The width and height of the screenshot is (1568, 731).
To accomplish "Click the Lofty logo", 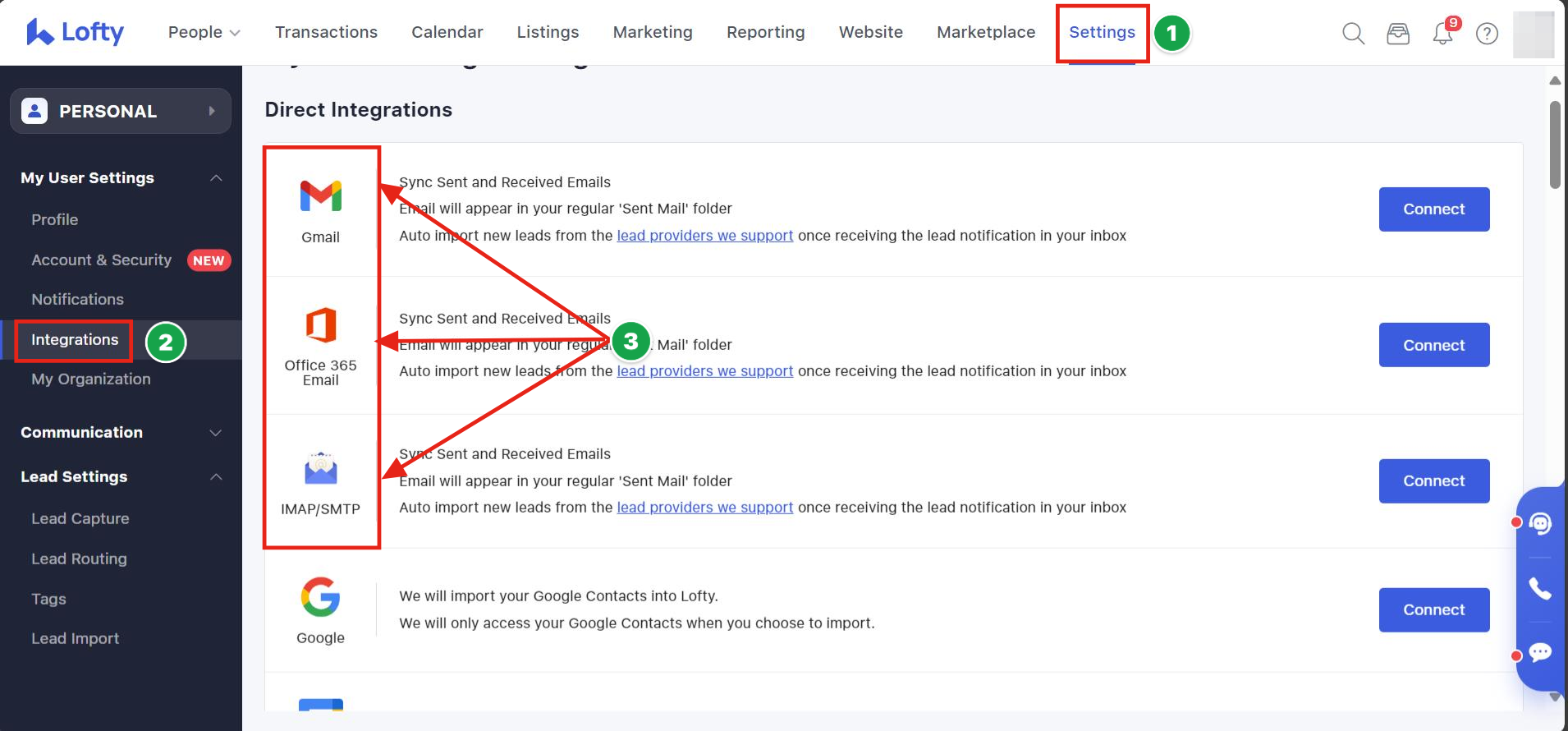I will (75, 32).
